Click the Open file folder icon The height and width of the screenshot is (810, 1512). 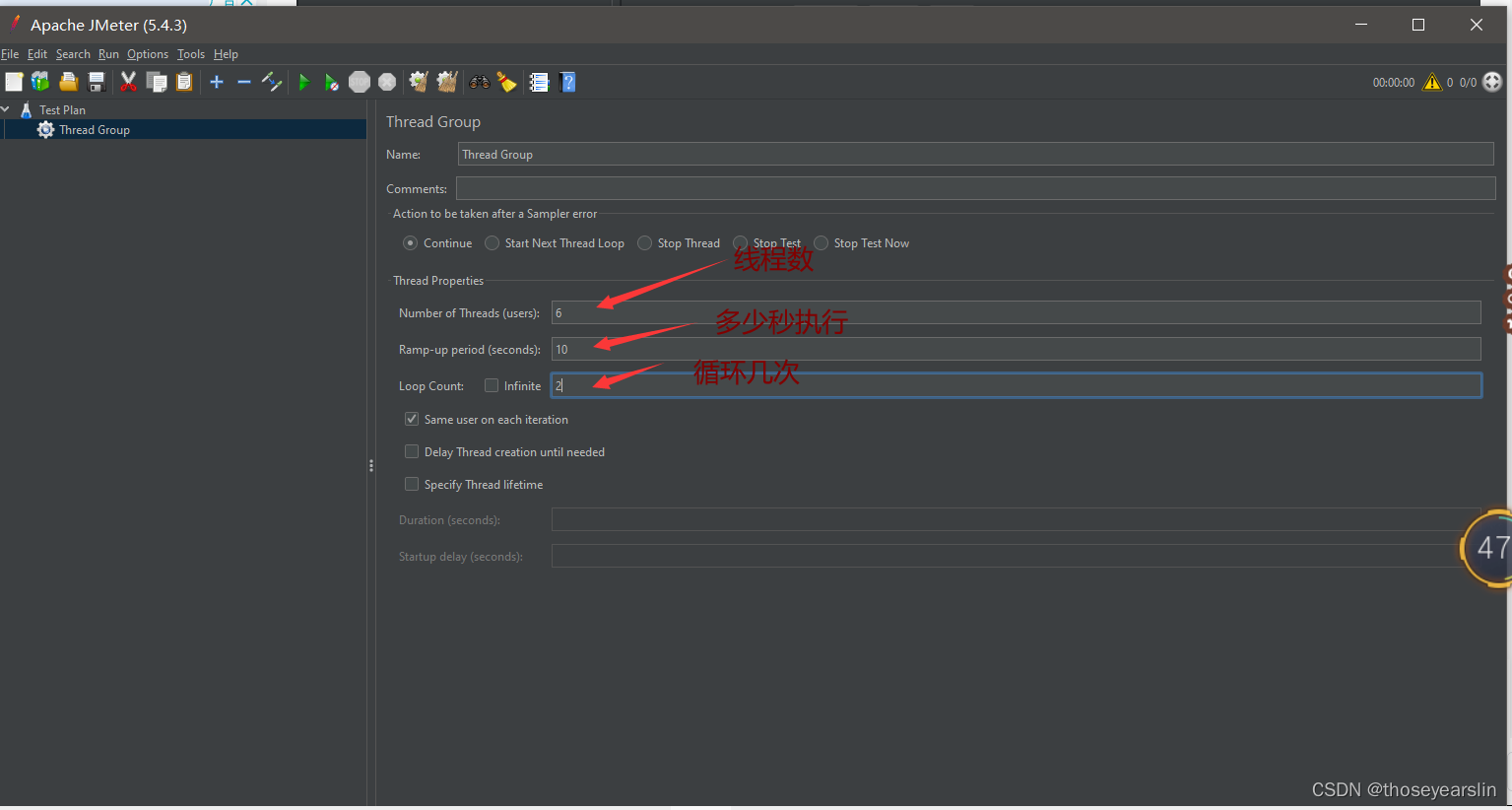click(68, 82)
